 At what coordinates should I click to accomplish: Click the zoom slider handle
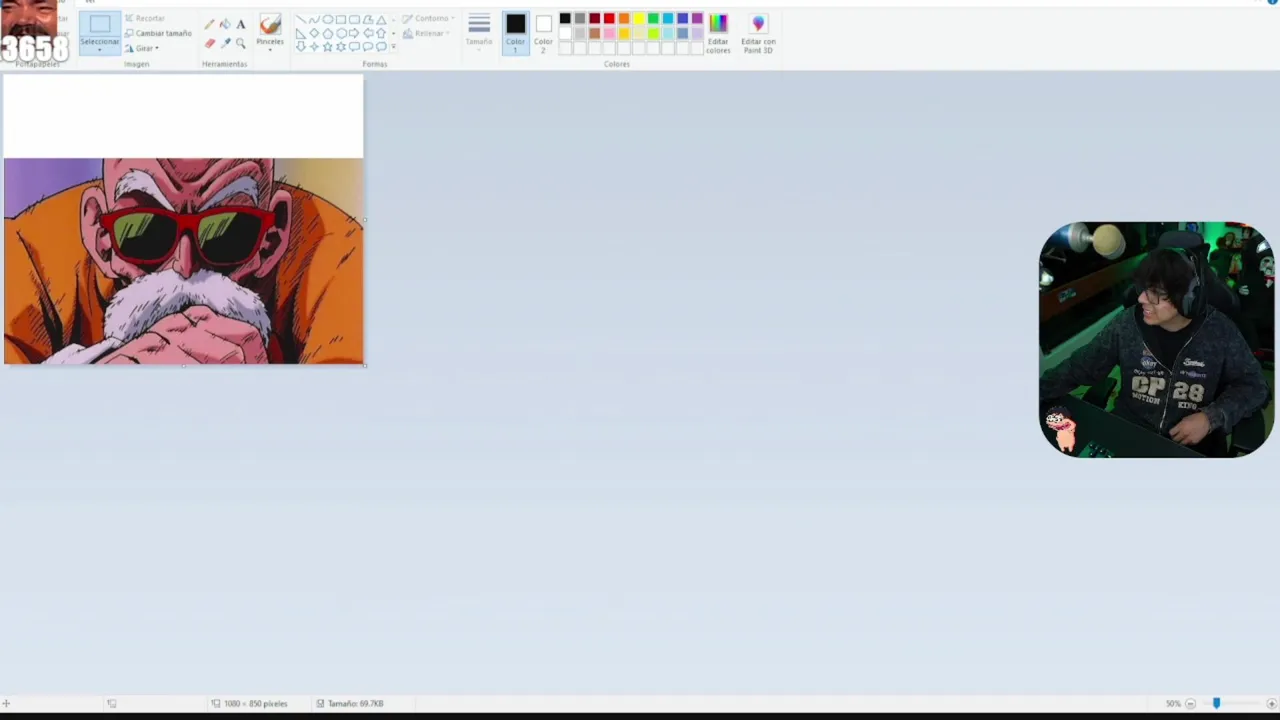[1216, 703]
